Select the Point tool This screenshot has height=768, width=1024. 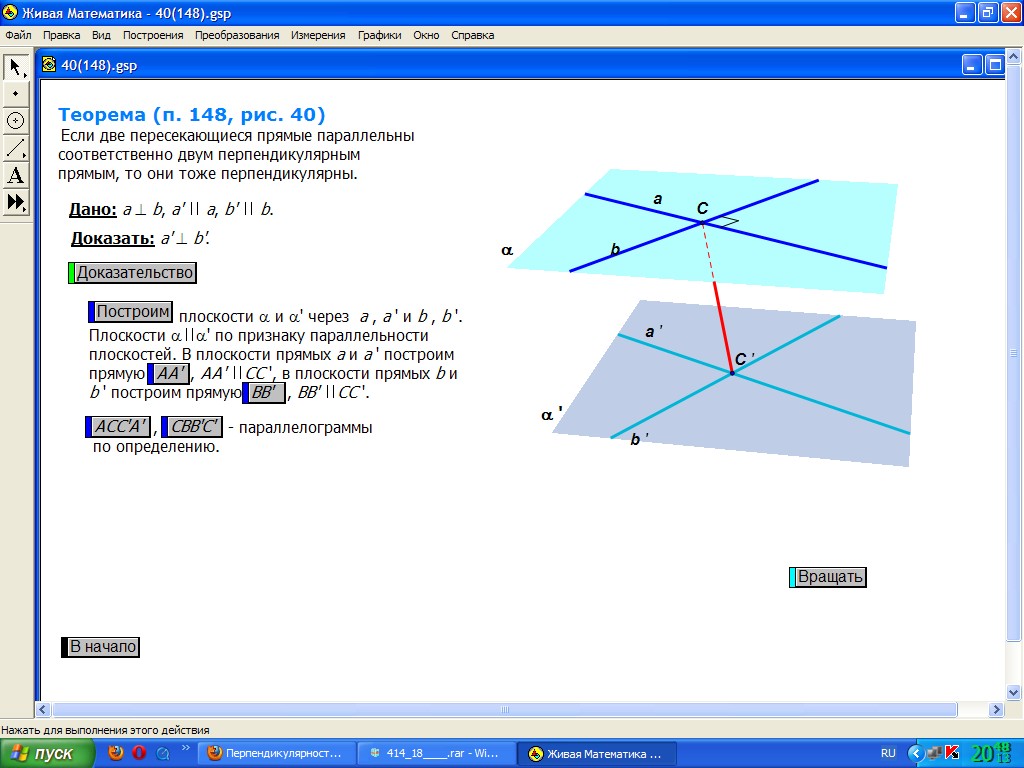pyautogui.click(x=16, y=93)
